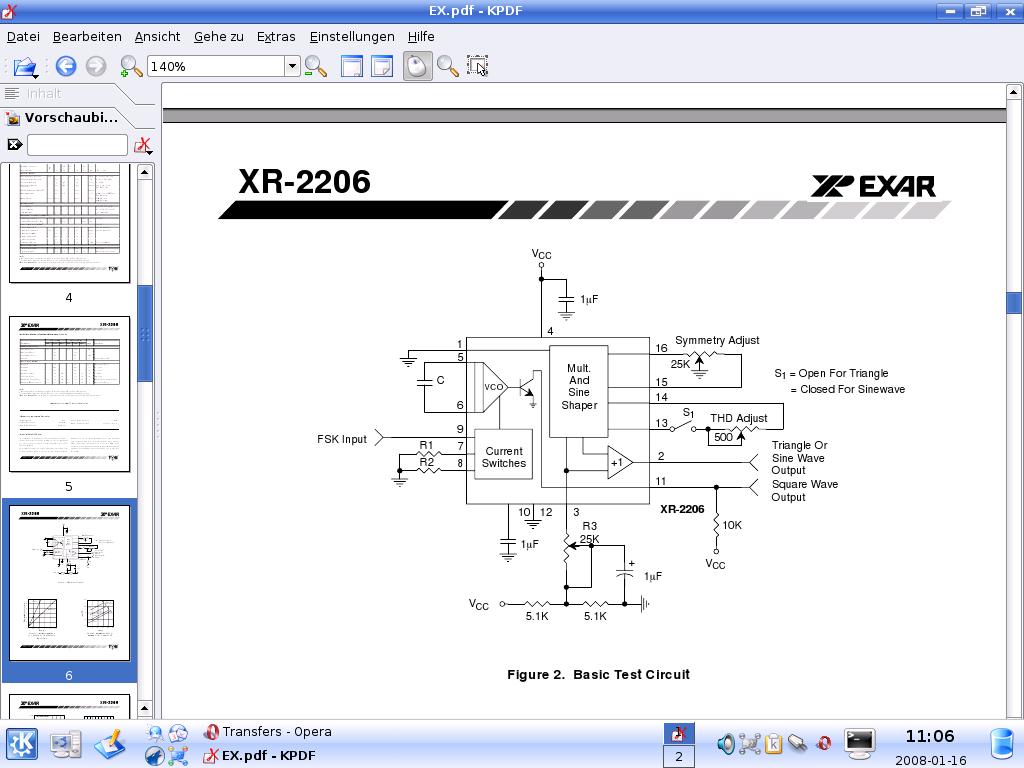Screen dimensions: 1024x768
Task: Click the EXAR logo on the page
Action: pos(873,186)
